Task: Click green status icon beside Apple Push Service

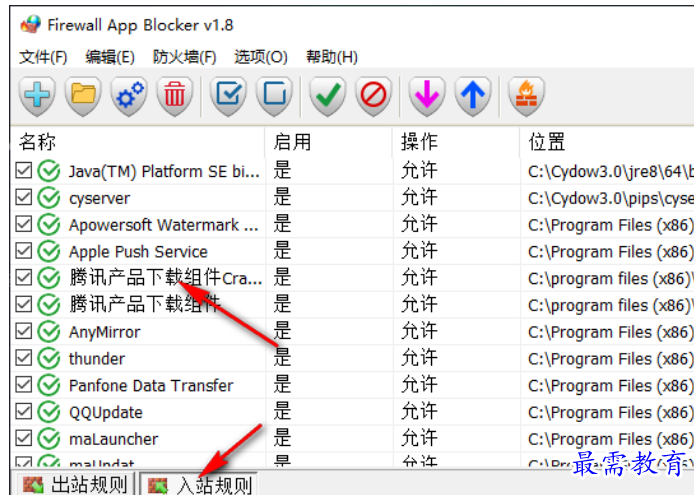Action: (x=49, y=251)
